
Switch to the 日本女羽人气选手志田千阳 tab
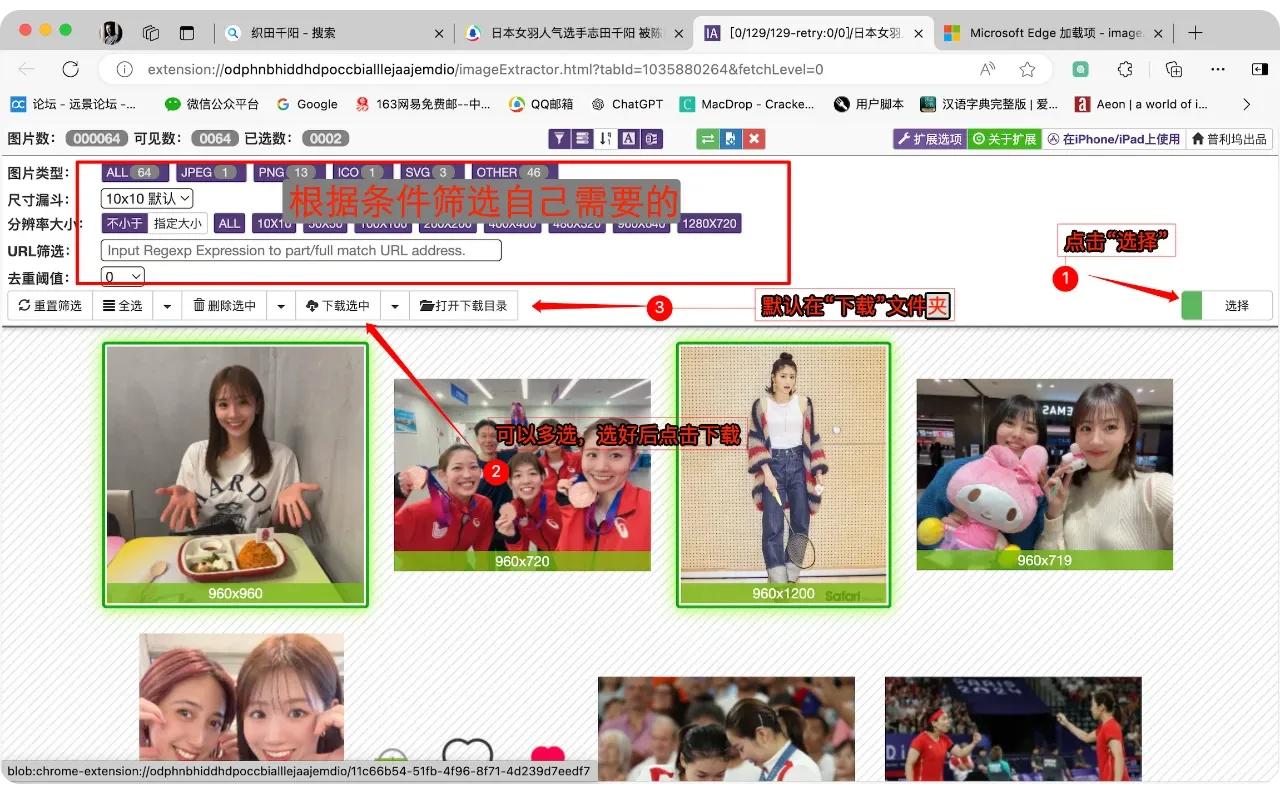(x=575, y=33)
